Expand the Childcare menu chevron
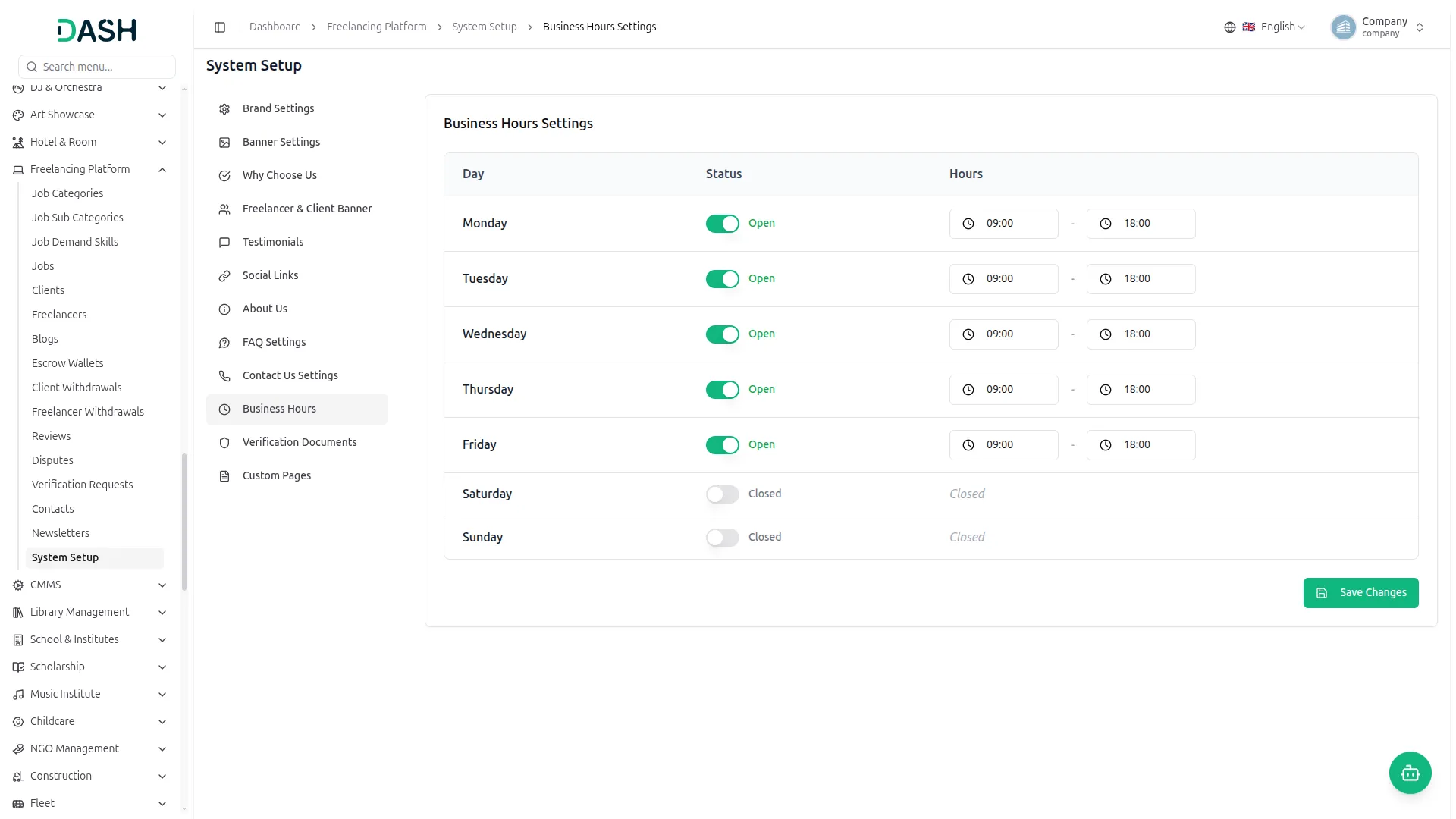 (x=162, y=722)
